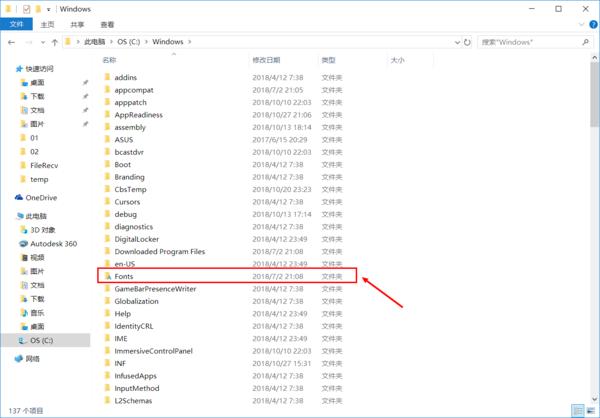The height and width of the screenshot is (418, 600).
Task: Switch to the 查看 tab
Action: tap(107, 24)
